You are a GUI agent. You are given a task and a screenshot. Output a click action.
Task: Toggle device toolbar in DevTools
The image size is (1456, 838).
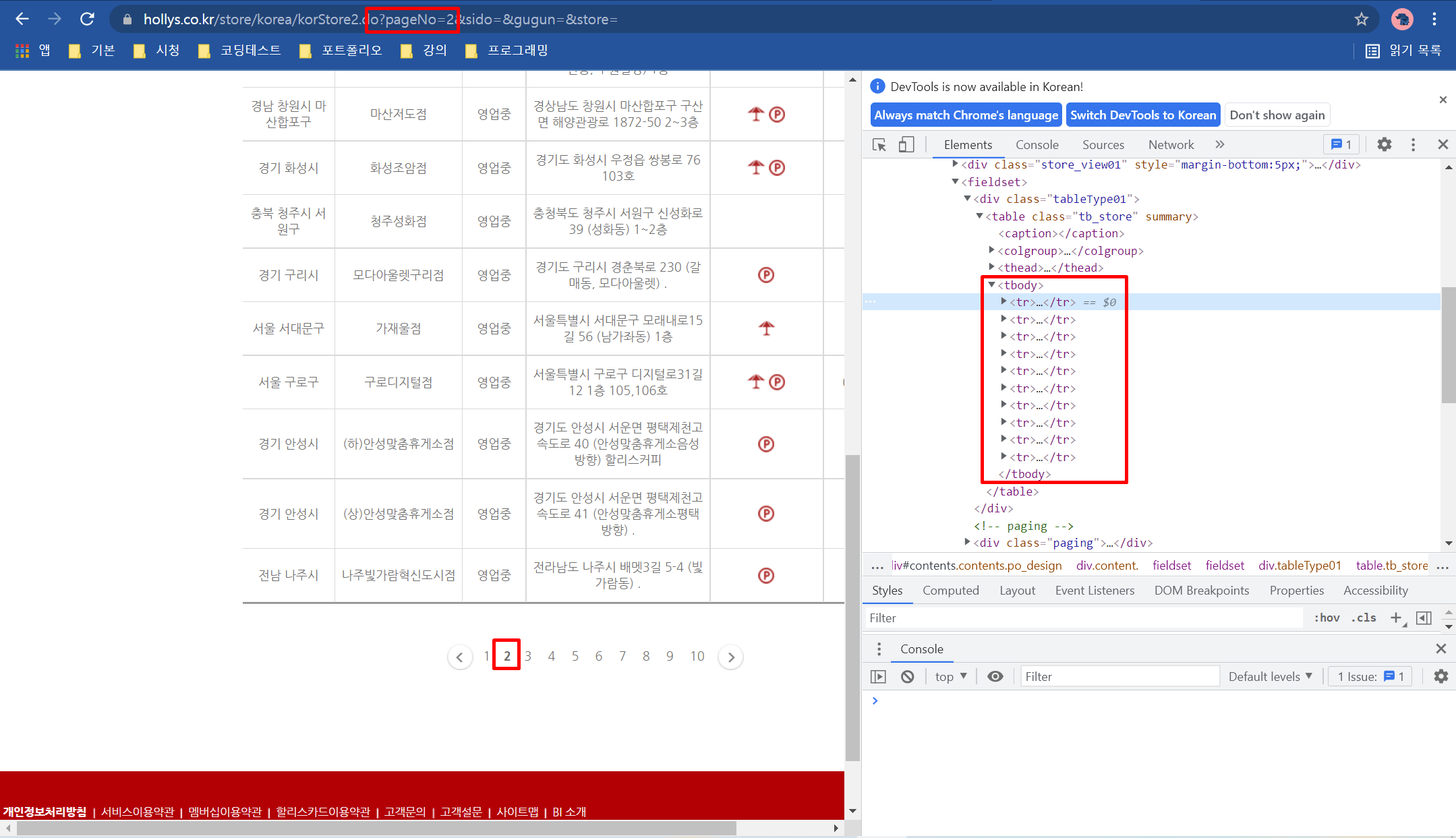(906, 144)
